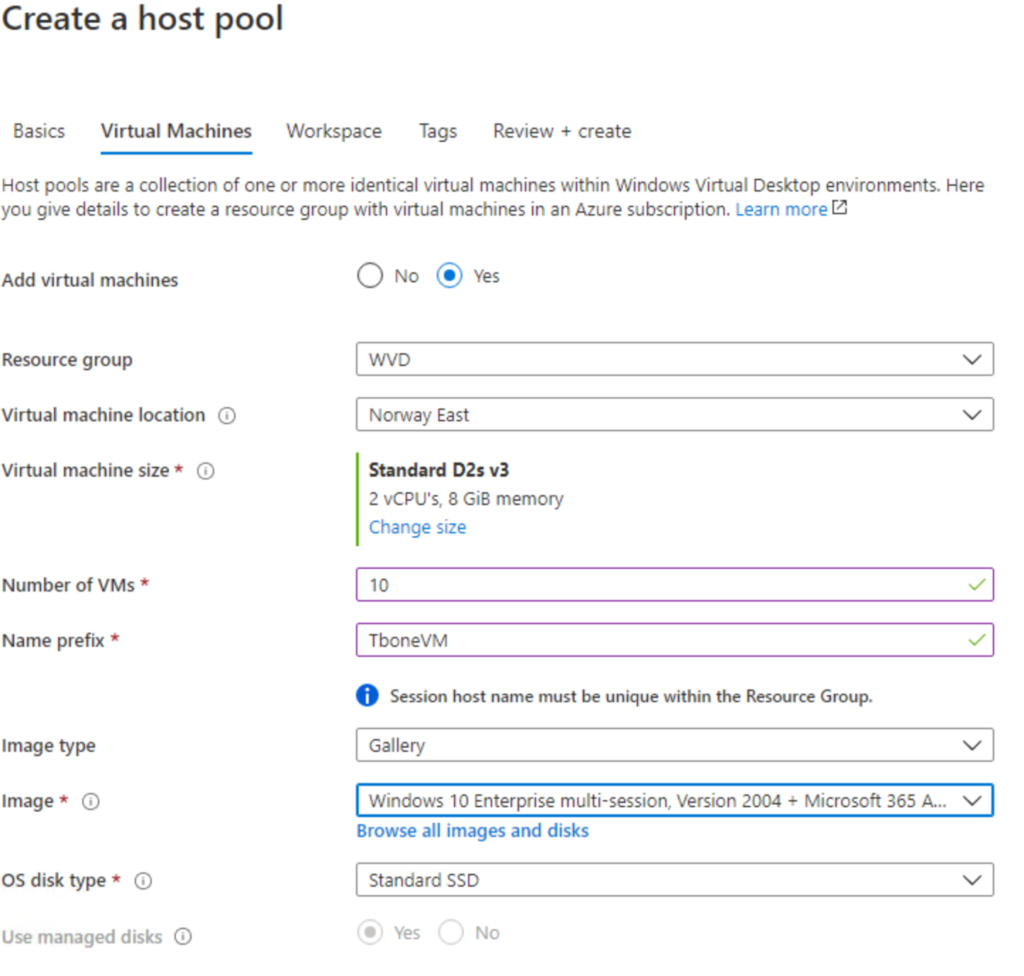The image size is (1024, 976).
Task: Click Browse all images and disks link
Action: click(472, 831)
